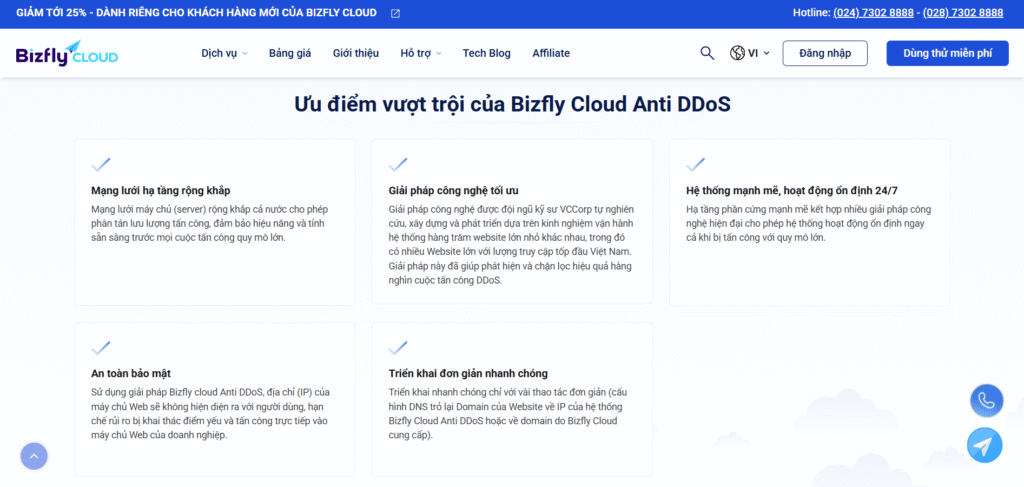This screenshot has width=1024, height=487.
Task: Click the scroll-to-top arrow button
Action: (x=34, y=456)
